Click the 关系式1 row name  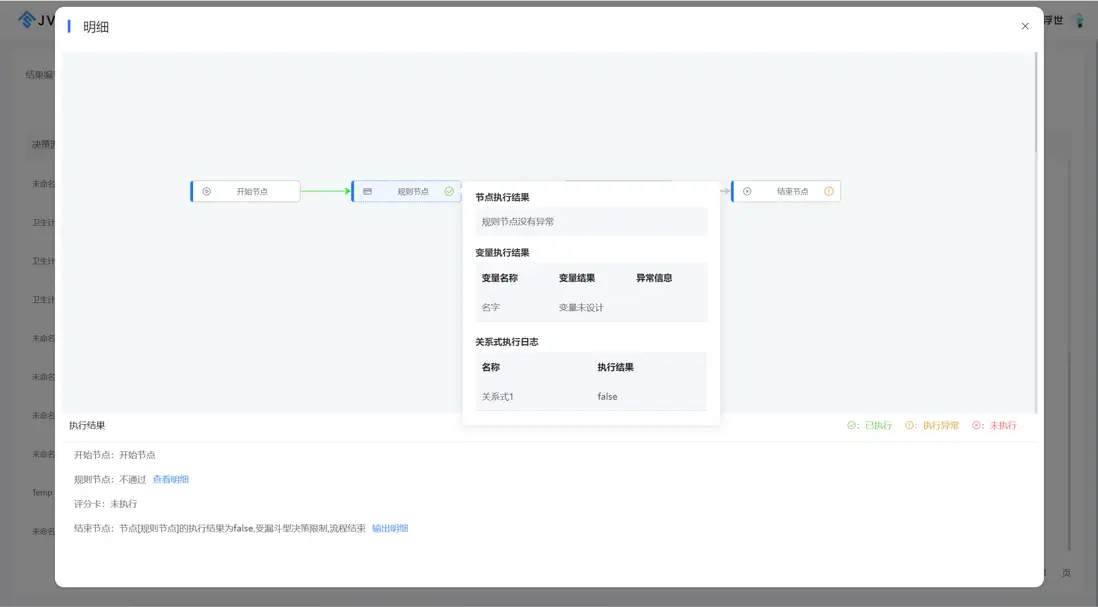[497, 396]
